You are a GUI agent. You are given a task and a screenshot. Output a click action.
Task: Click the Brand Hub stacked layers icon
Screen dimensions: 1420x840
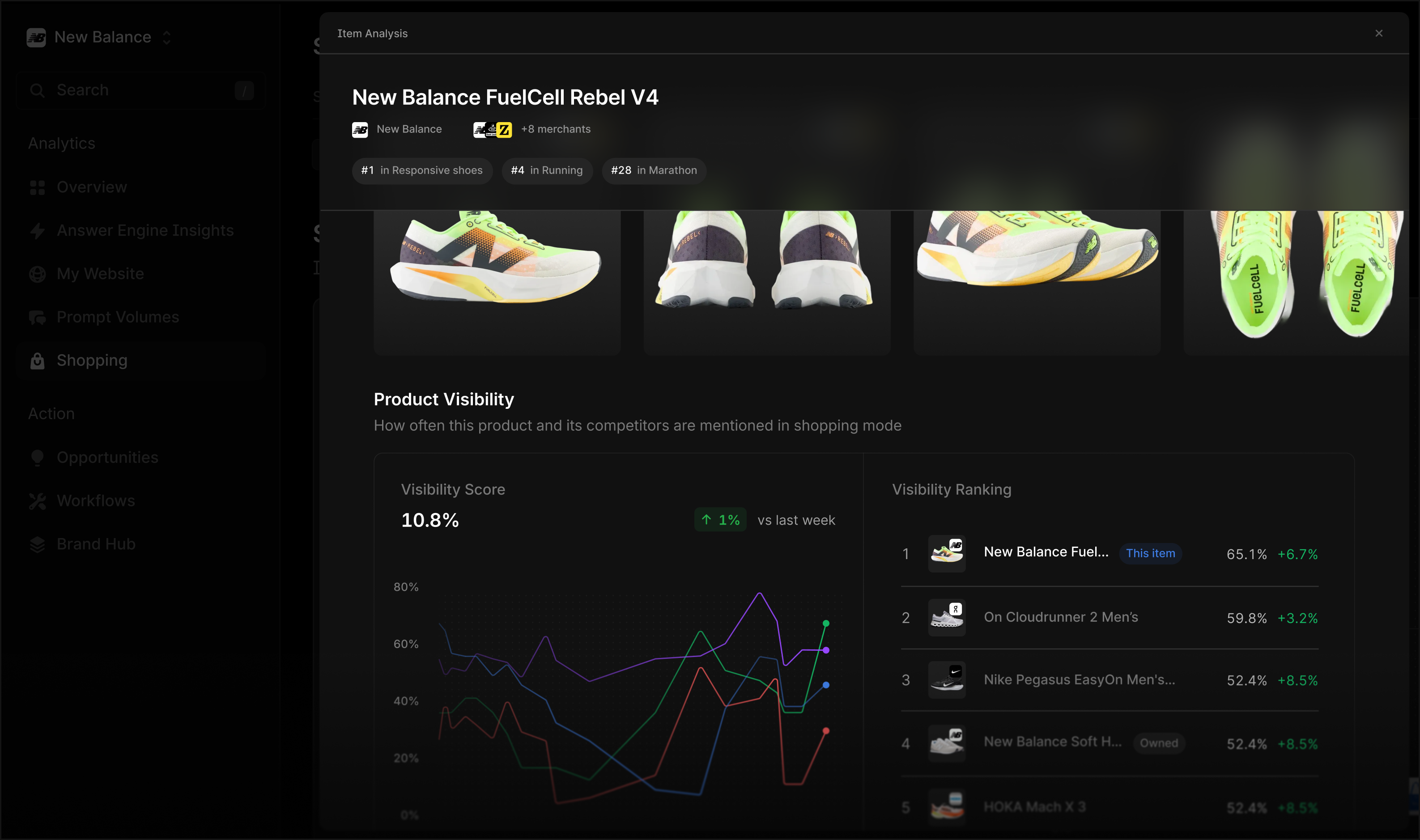point(38,544)
